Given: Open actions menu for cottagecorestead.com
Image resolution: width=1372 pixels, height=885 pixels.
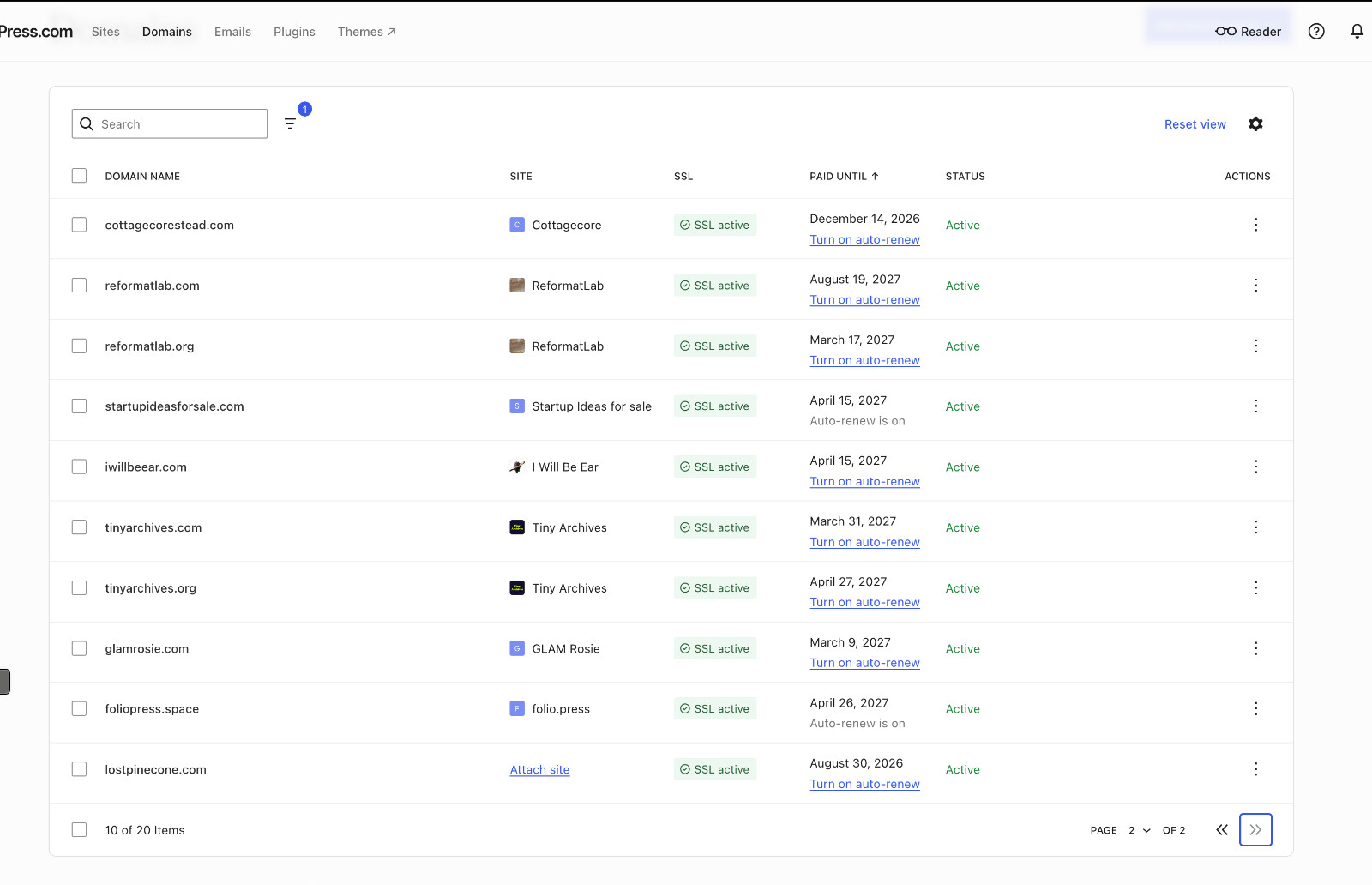Looking at the screenshot, I should pyautogui.click(x=1255, y=225).
